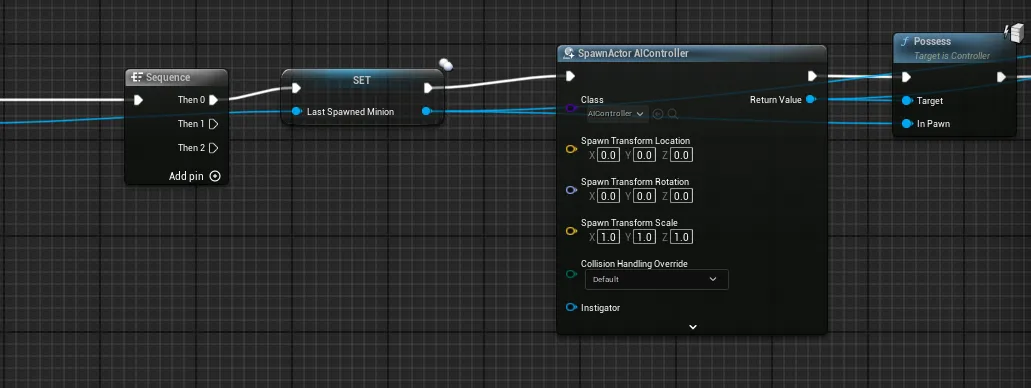Edit Spawn Transform Rotation Y field
1031x388 pixels.
[645, 196]
